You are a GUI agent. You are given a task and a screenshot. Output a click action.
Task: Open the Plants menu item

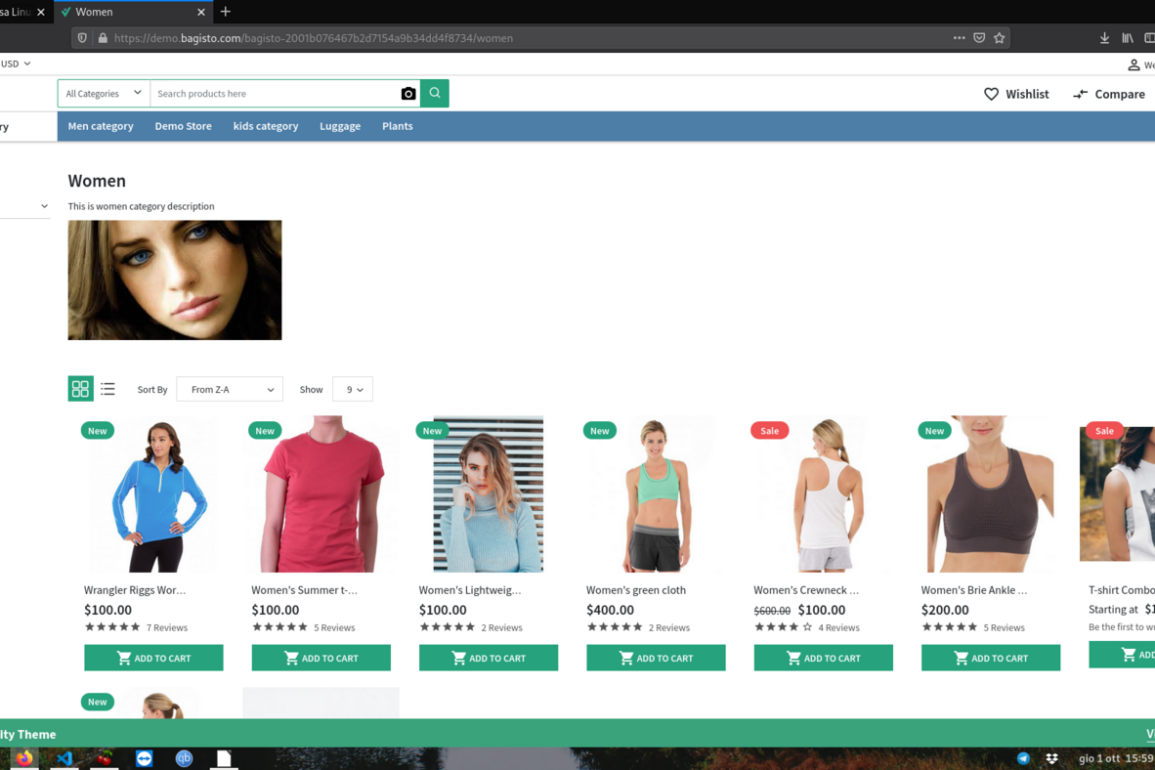[x=398, y=126]
